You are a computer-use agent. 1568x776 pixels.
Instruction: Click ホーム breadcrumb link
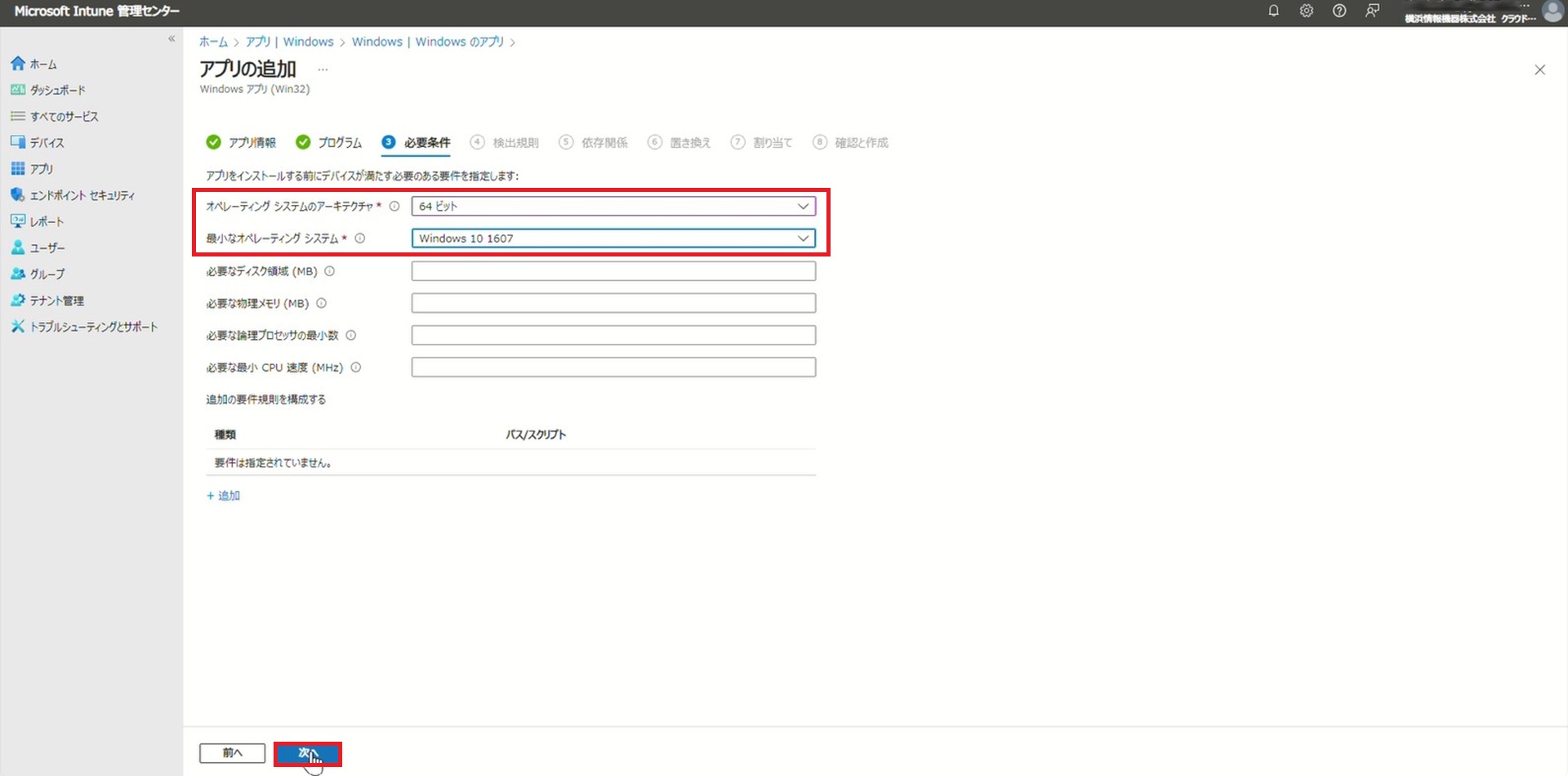[213, 42]
